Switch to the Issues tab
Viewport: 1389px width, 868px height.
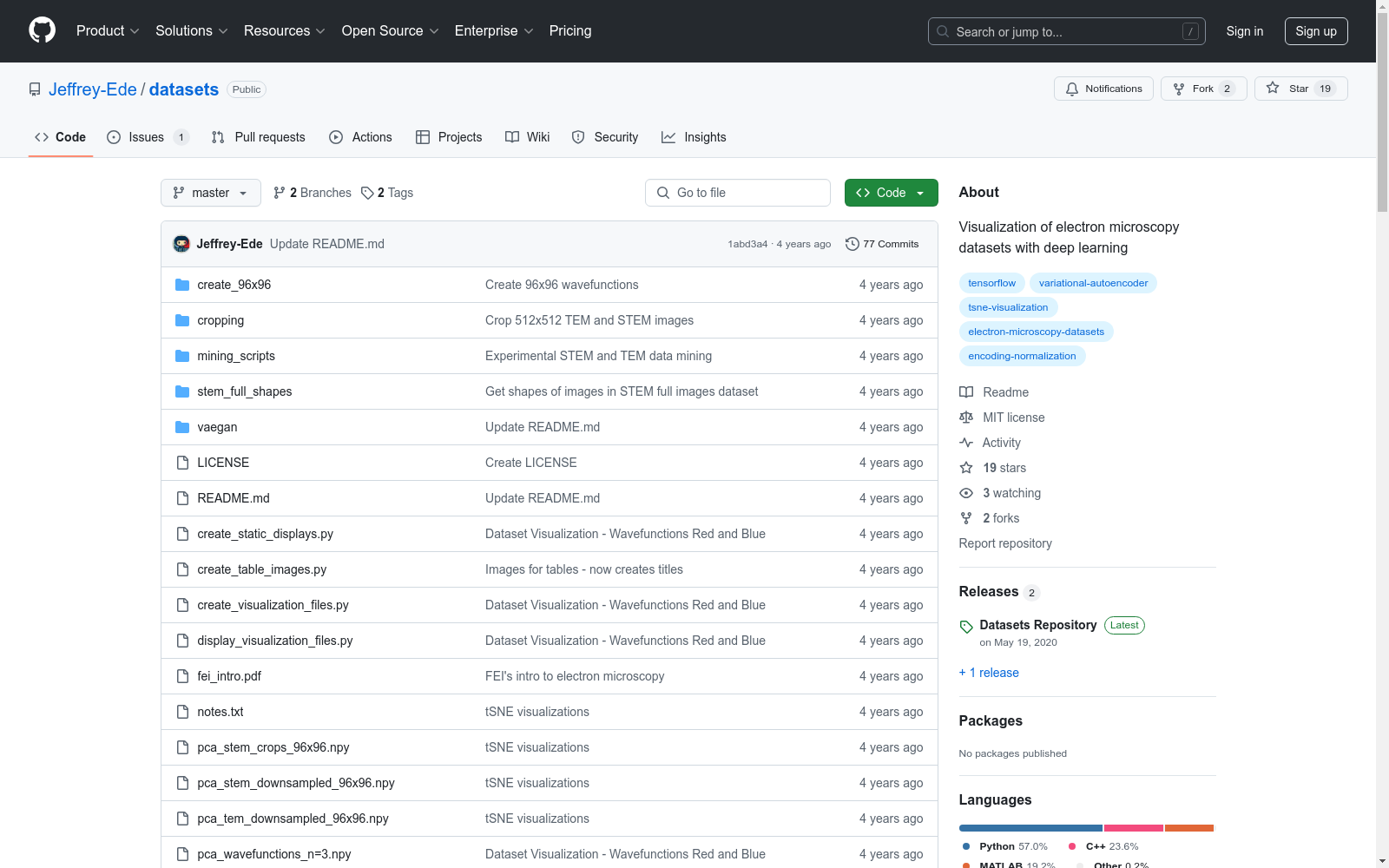tap(147, 137)
